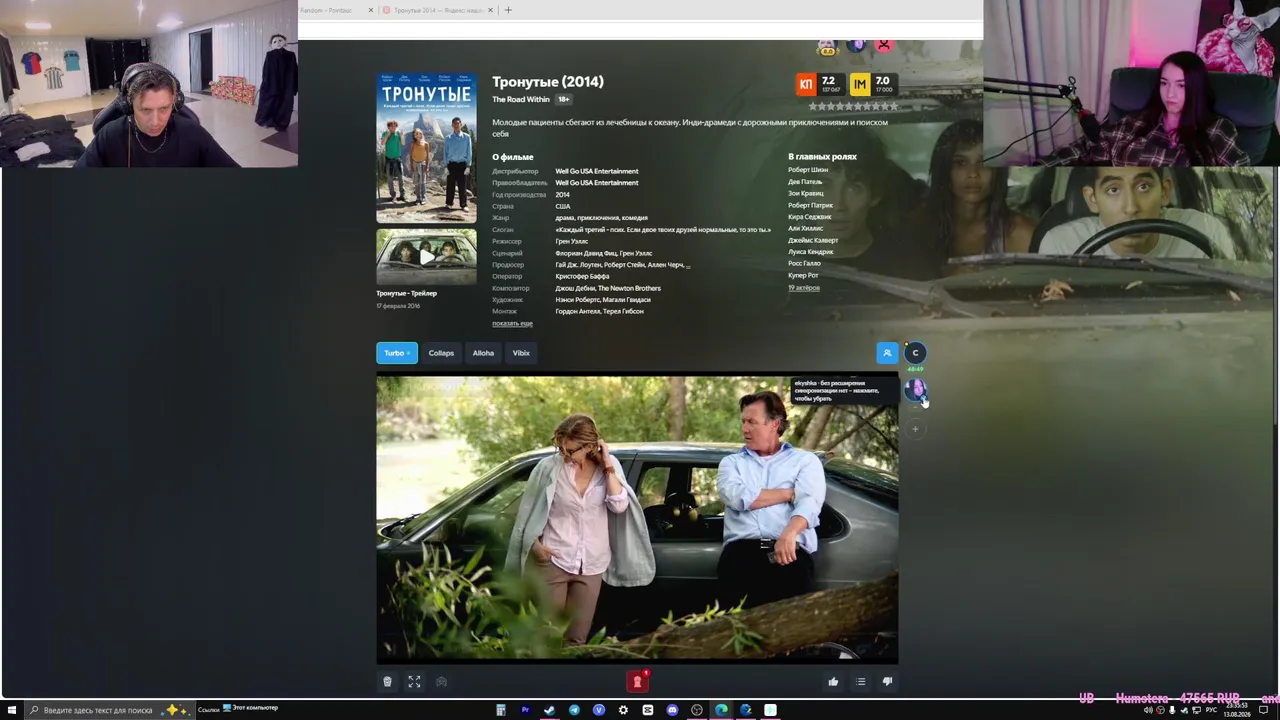The width and height of the screenshot is (1280, 720).
Task: Select the Turbo player source
Action: [397, 353]
